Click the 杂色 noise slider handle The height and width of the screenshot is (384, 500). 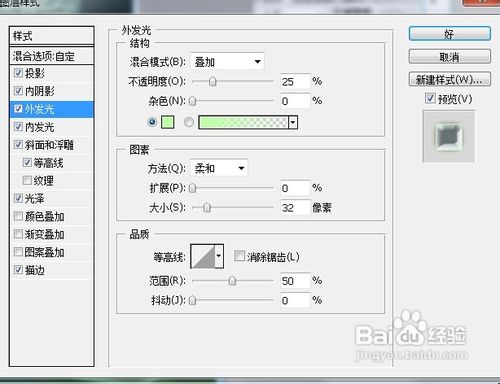pyautogui.click(x=192, y=101)
